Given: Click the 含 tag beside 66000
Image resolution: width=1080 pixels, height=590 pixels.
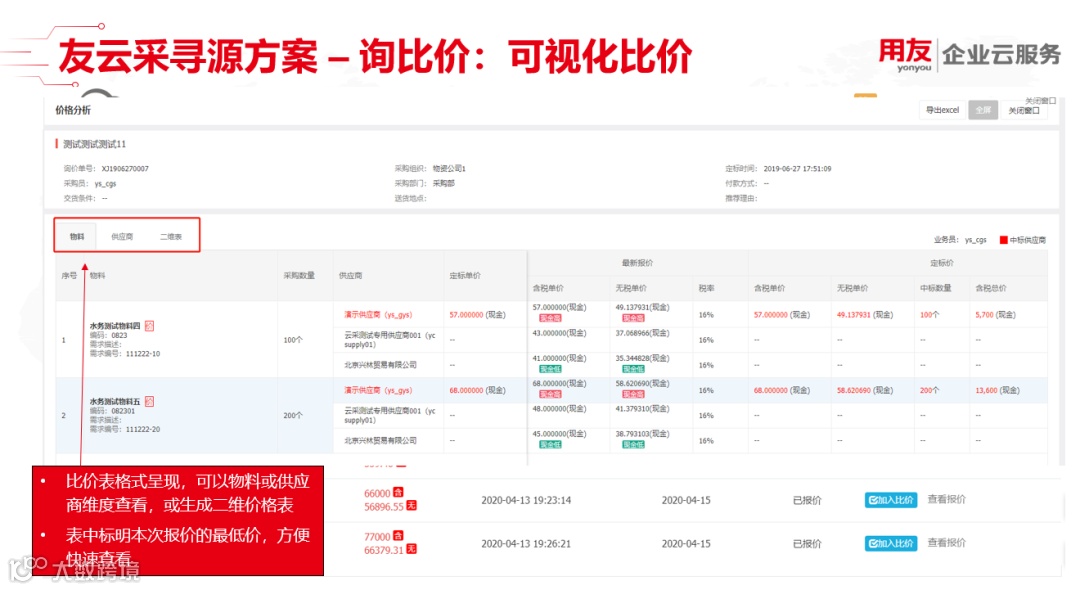Looking at the screenshot, I should [x=398, y=492].
